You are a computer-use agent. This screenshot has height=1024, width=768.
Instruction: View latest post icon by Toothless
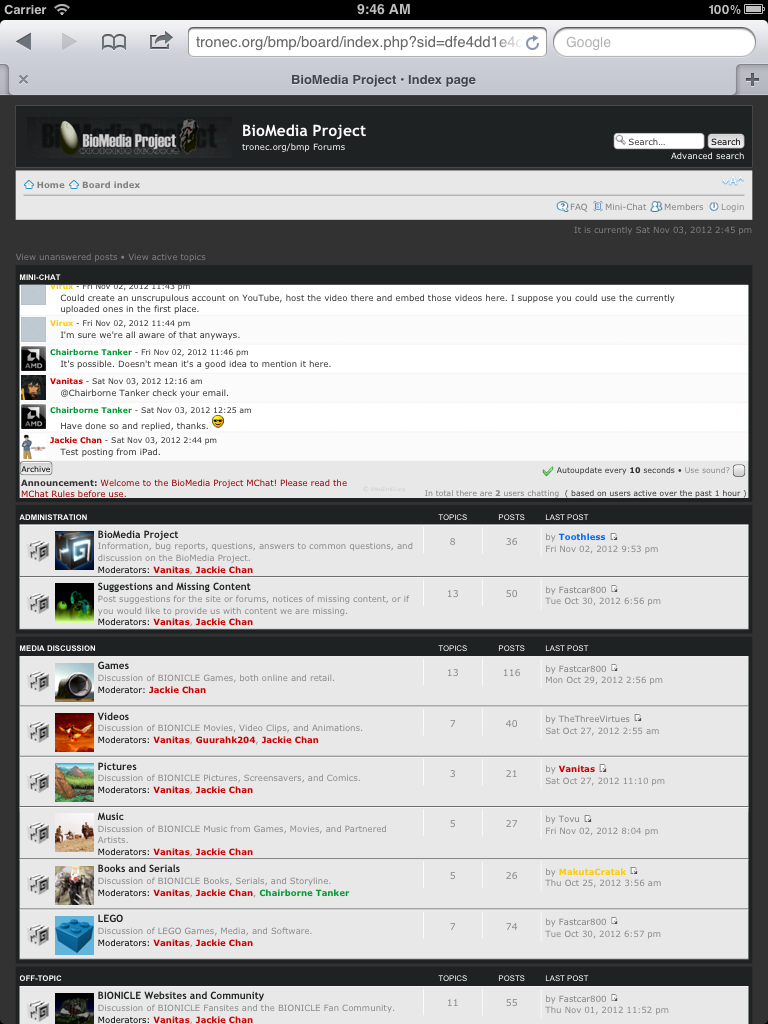pyautogui.click(x=613, y=537)
